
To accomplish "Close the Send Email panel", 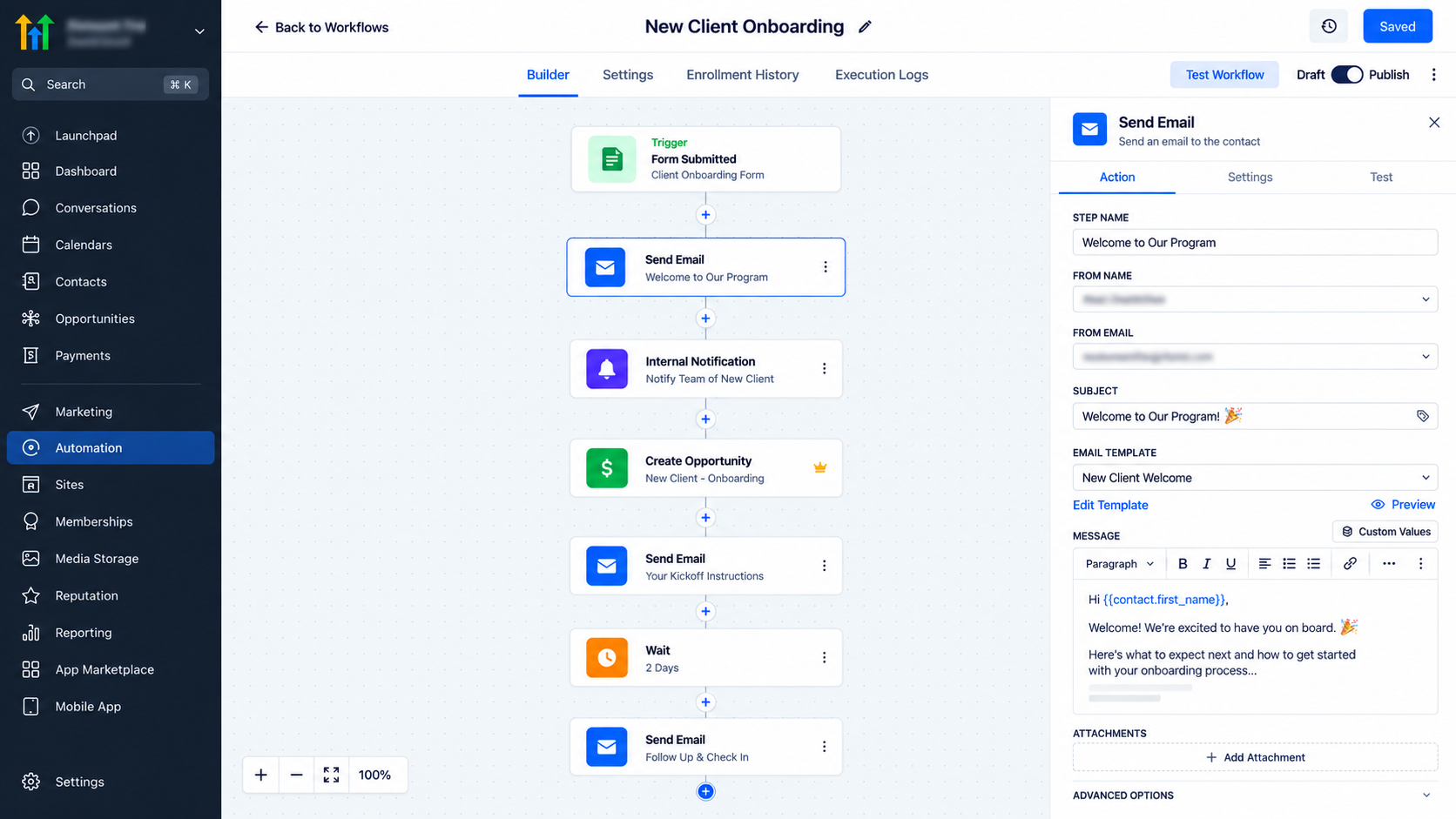I will (x=1434, y=123).
